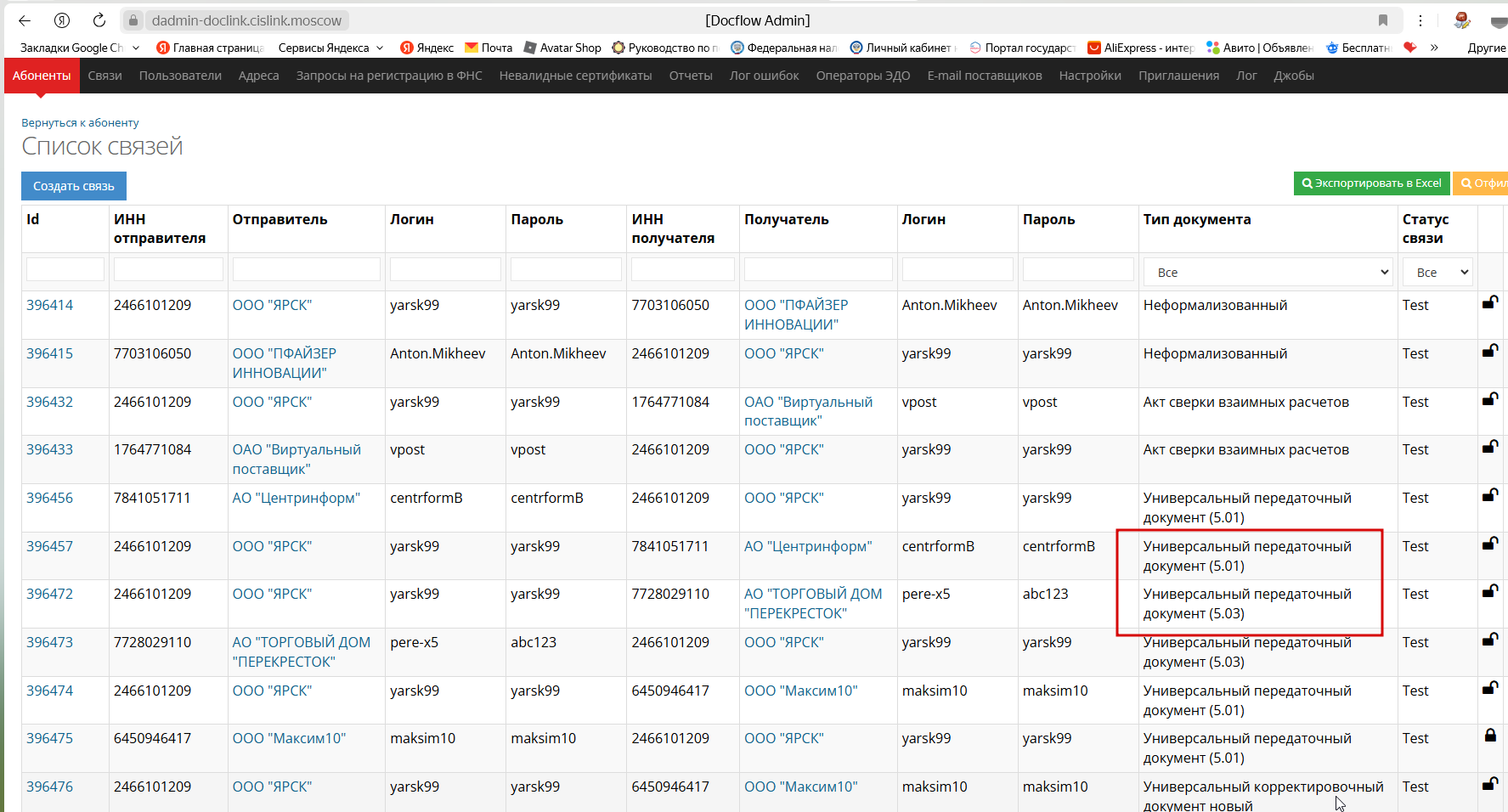
Task: Show hidden bookmarks with the » chevron
Action: tap(1434, 48)
